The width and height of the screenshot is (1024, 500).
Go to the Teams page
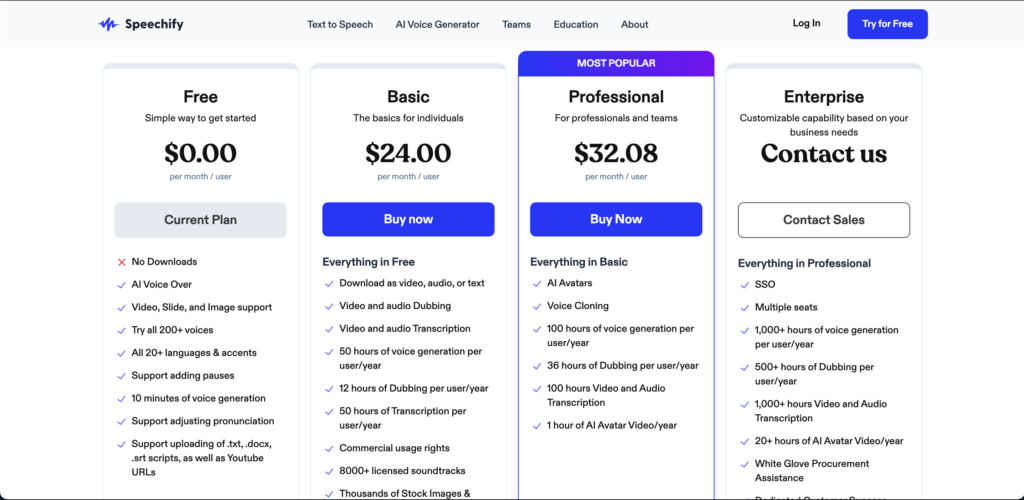point(516,24)
